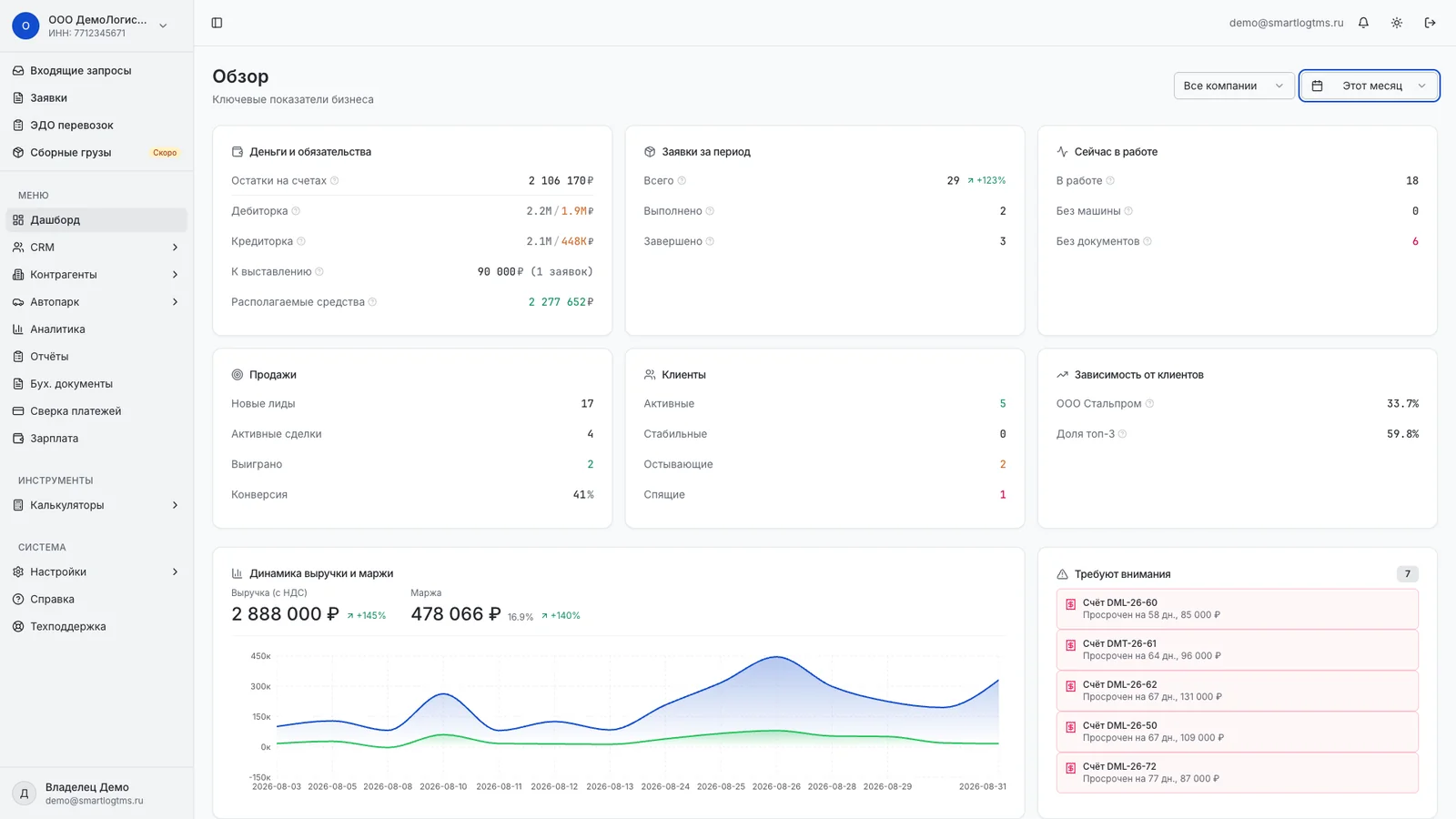
Task: Click the Требуют внимания warning icon
Action: (x=1062, y=574)
